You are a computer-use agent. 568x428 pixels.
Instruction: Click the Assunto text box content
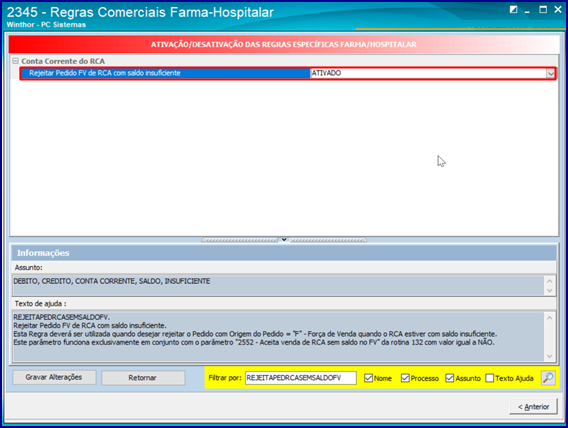[278, 285]
